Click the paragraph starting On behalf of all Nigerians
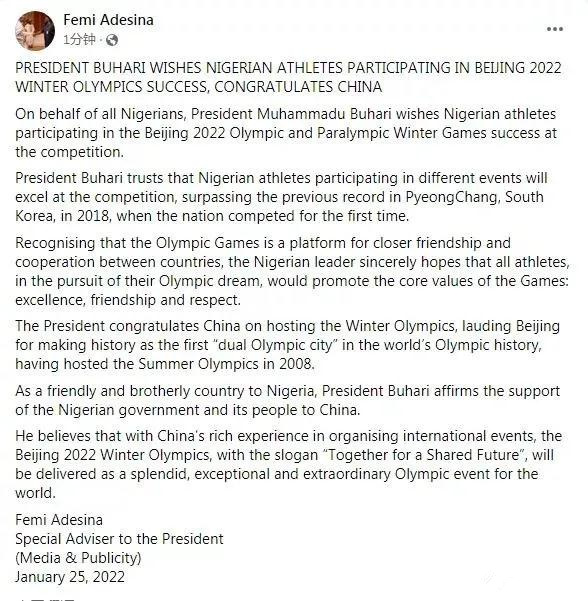588x601 pixels. point(286,133)
